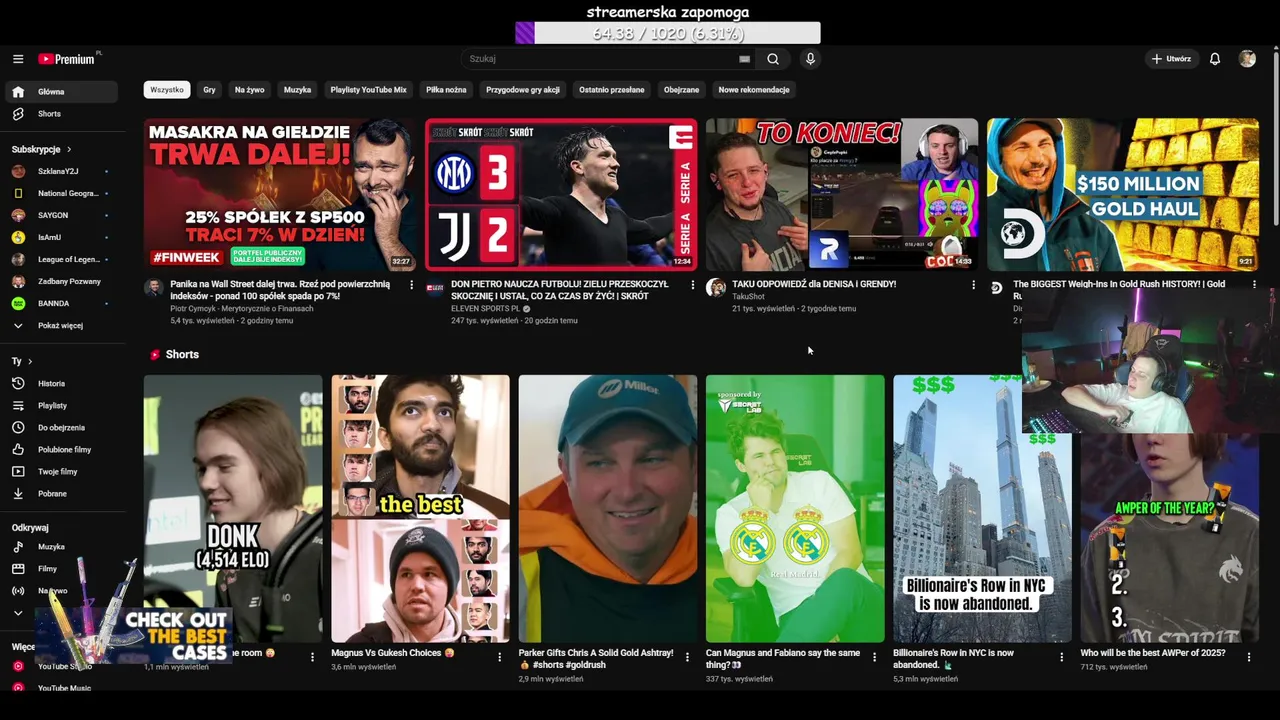Click the search magnifier button

[x=773, y=59]
